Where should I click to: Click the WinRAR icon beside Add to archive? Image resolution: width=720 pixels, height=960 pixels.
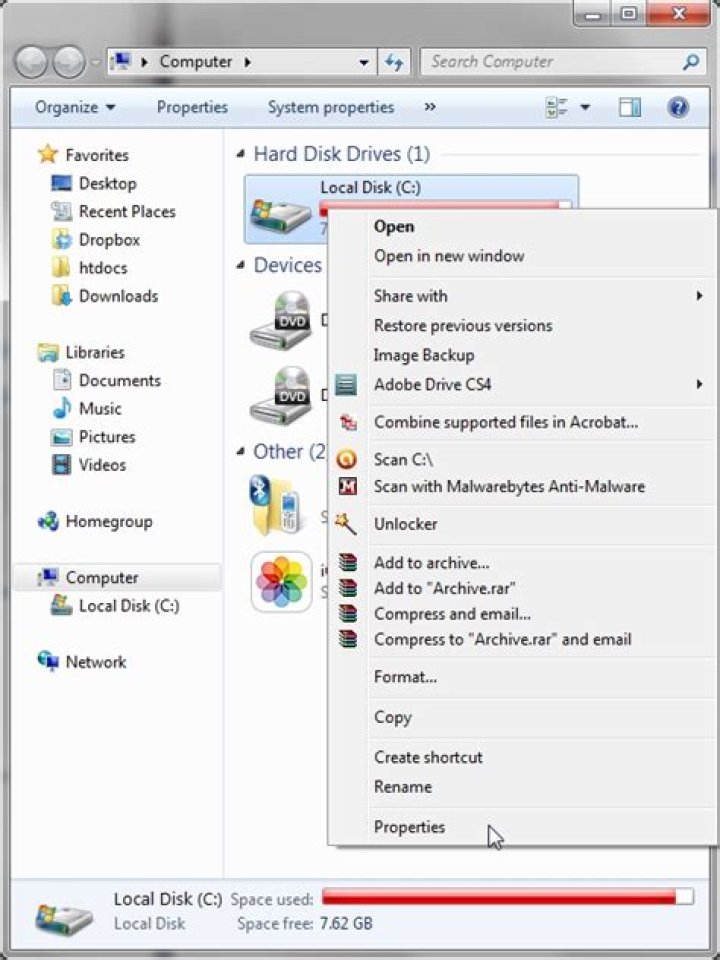click(348, 562)
